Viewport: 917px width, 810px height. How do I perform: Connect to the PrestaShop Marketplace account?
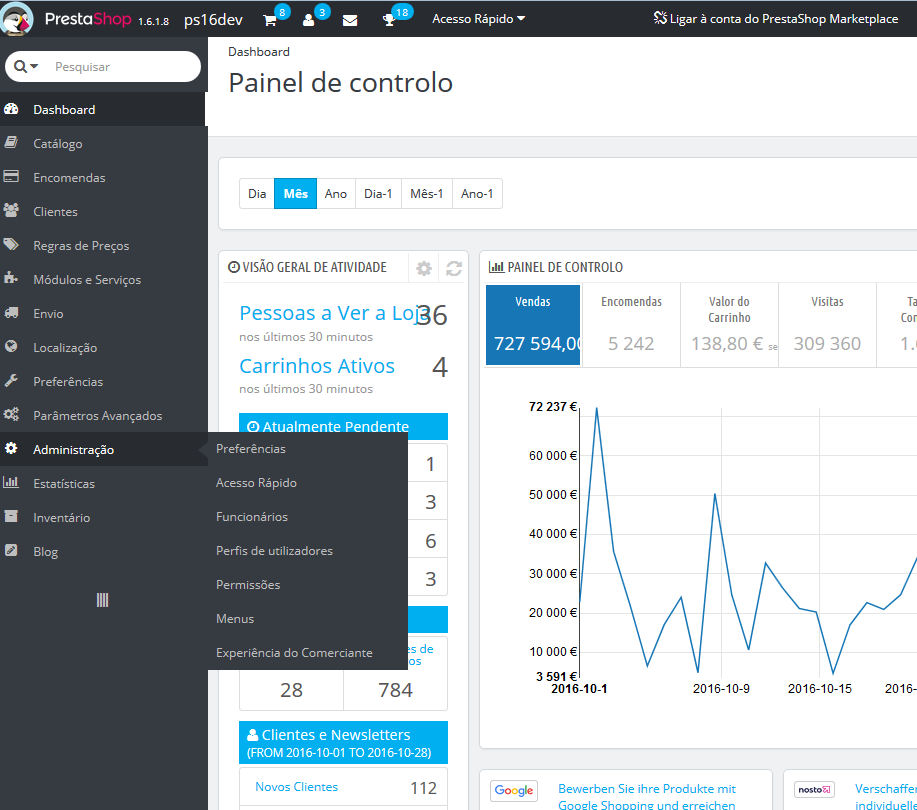pyautogui.click(x=775, y=19)
